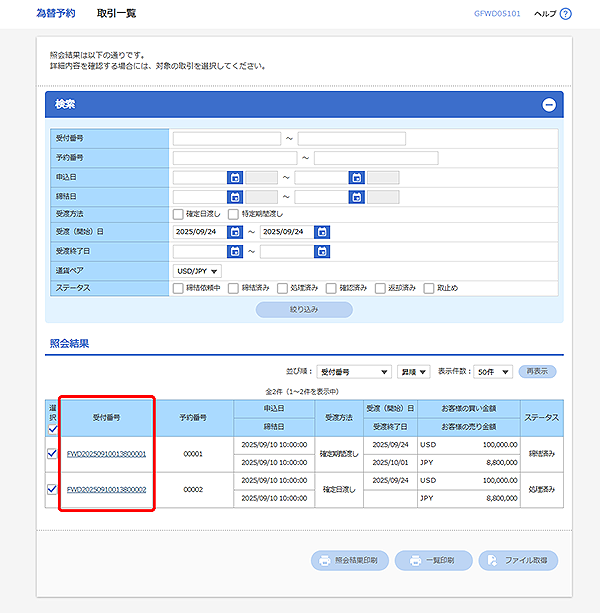Viewport: 600px width, 613px height.
Task: Open the 表示件数 50件 dropdown
Action: coord(493,372)
